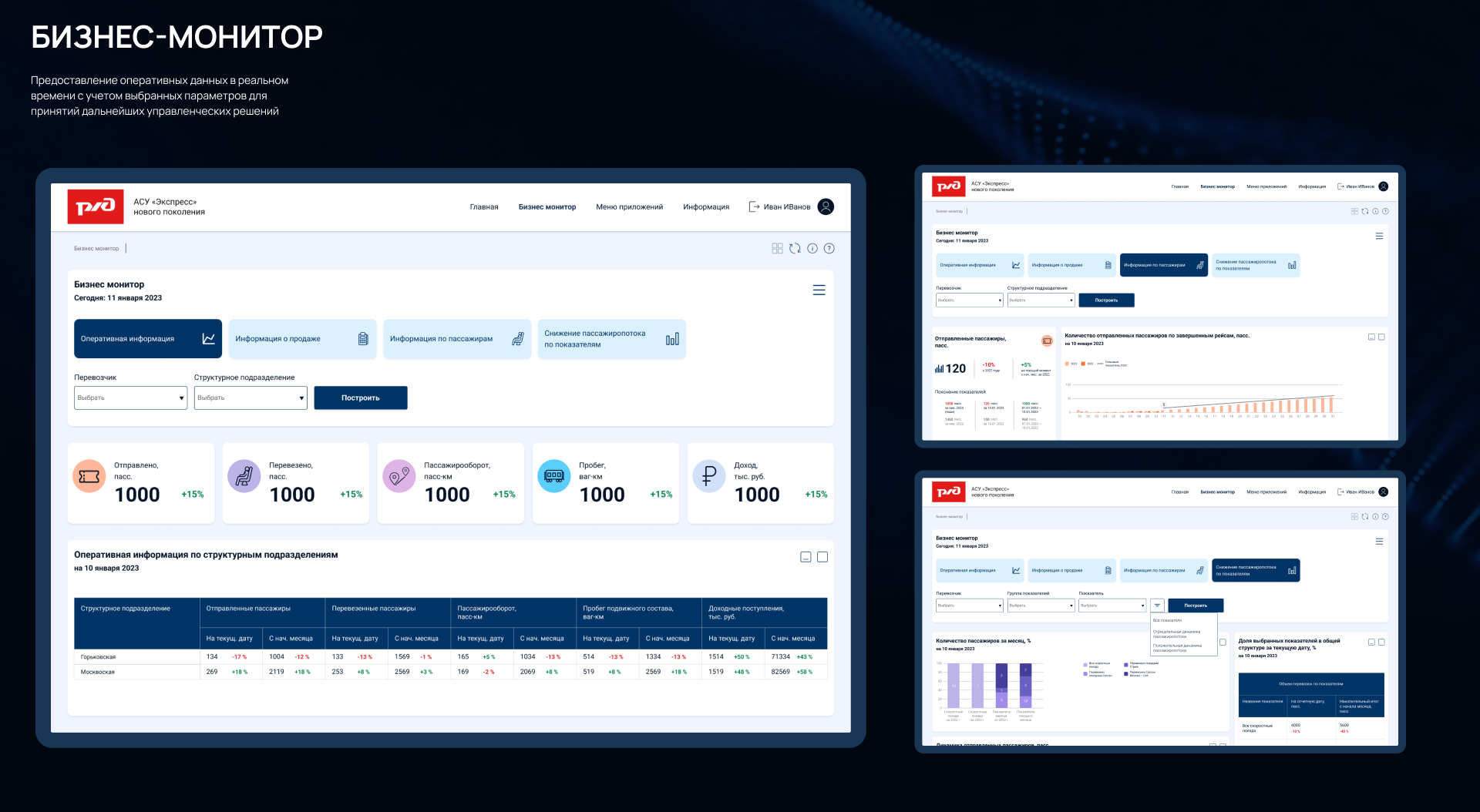Click the RZD logo in the large dashboard

click(96, 206)
